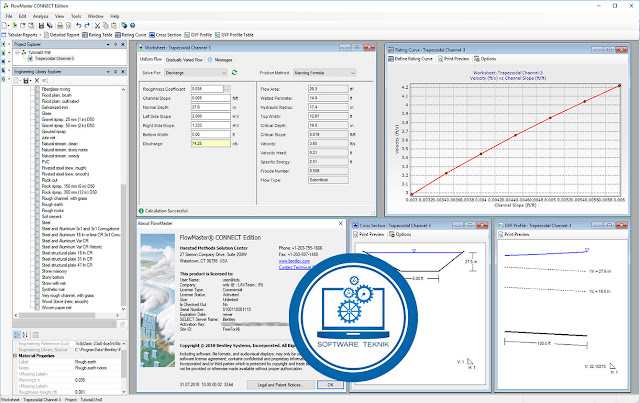Click the categorized view icon in properties panel

point(17,335)
